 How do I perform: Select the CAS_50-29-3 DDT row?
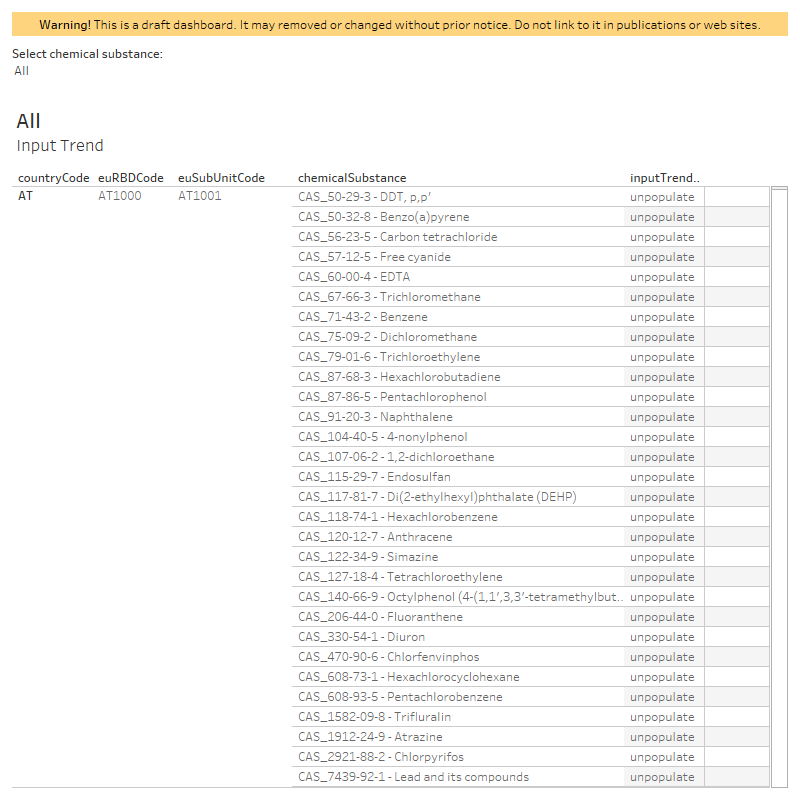tap(531, 197)
